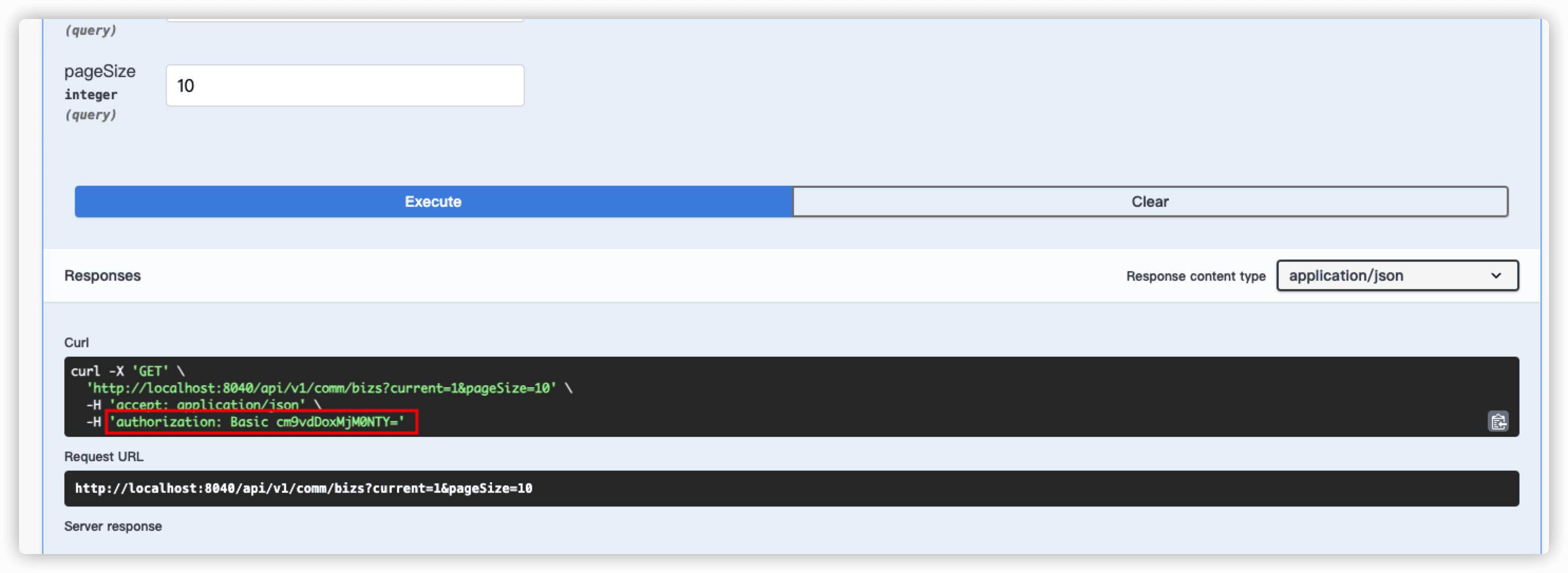Execute the API request
Screen dimensions: 1568x573
point(433,202)
